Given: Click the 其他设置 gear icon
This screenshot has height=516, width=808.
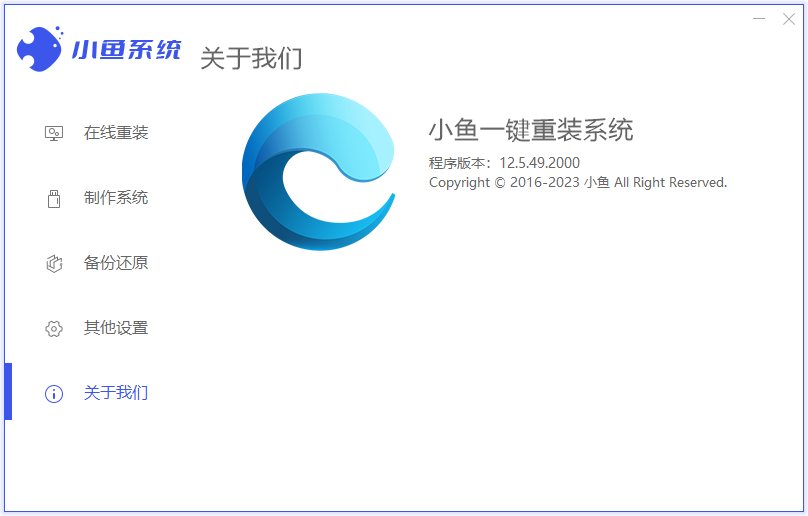Looking at the screenshot, I should tap(54, 328).
